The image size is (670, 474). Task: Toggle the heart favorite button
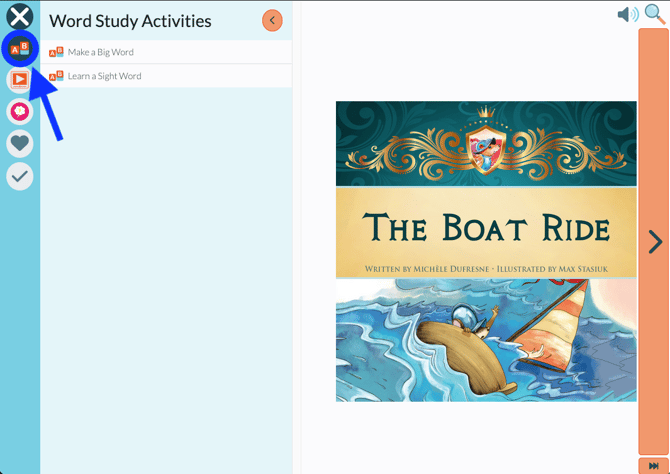[x=20, y=143]
